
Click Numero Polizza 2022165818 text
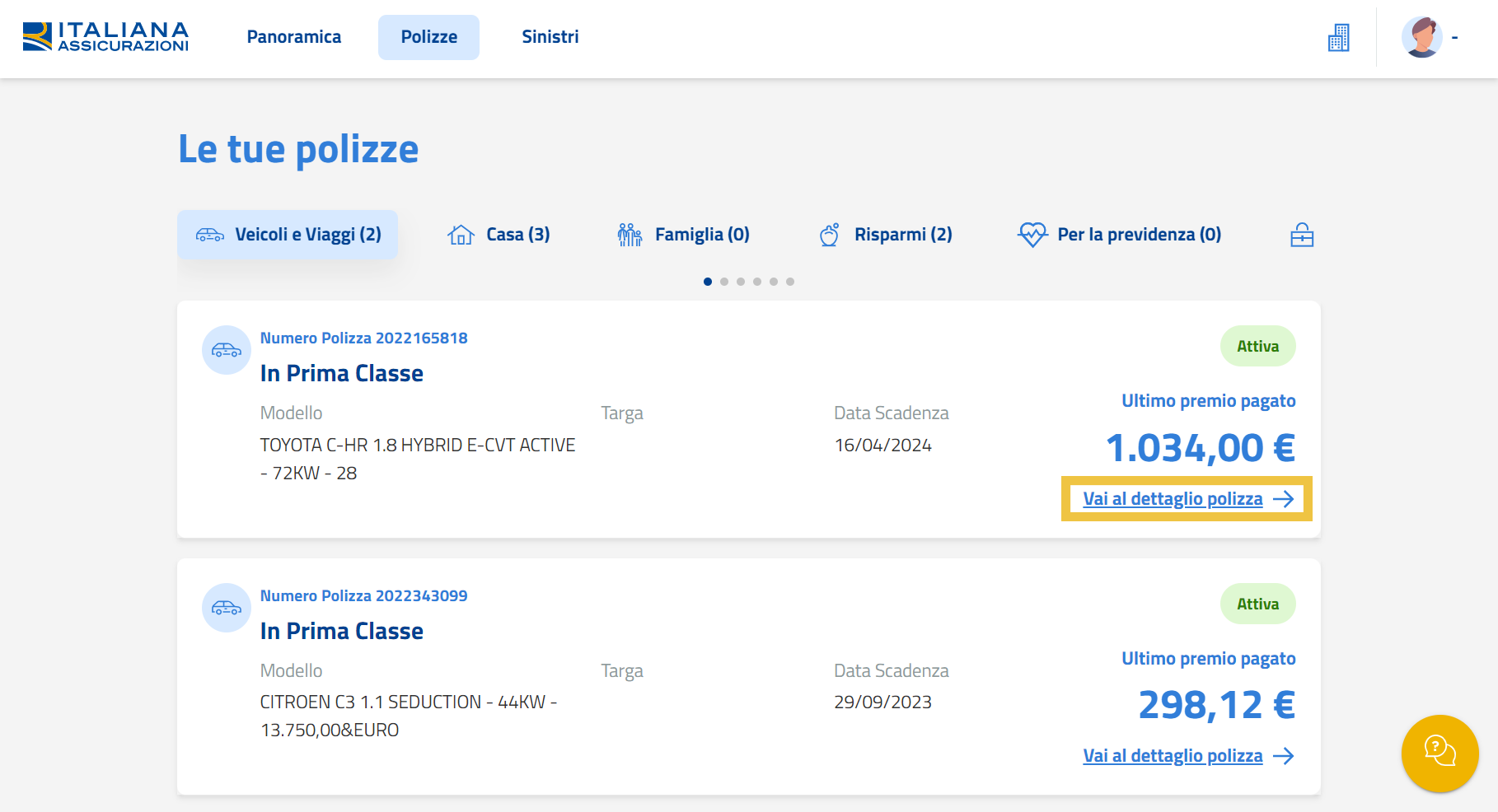pyautogui.click(x=363, y=338)
